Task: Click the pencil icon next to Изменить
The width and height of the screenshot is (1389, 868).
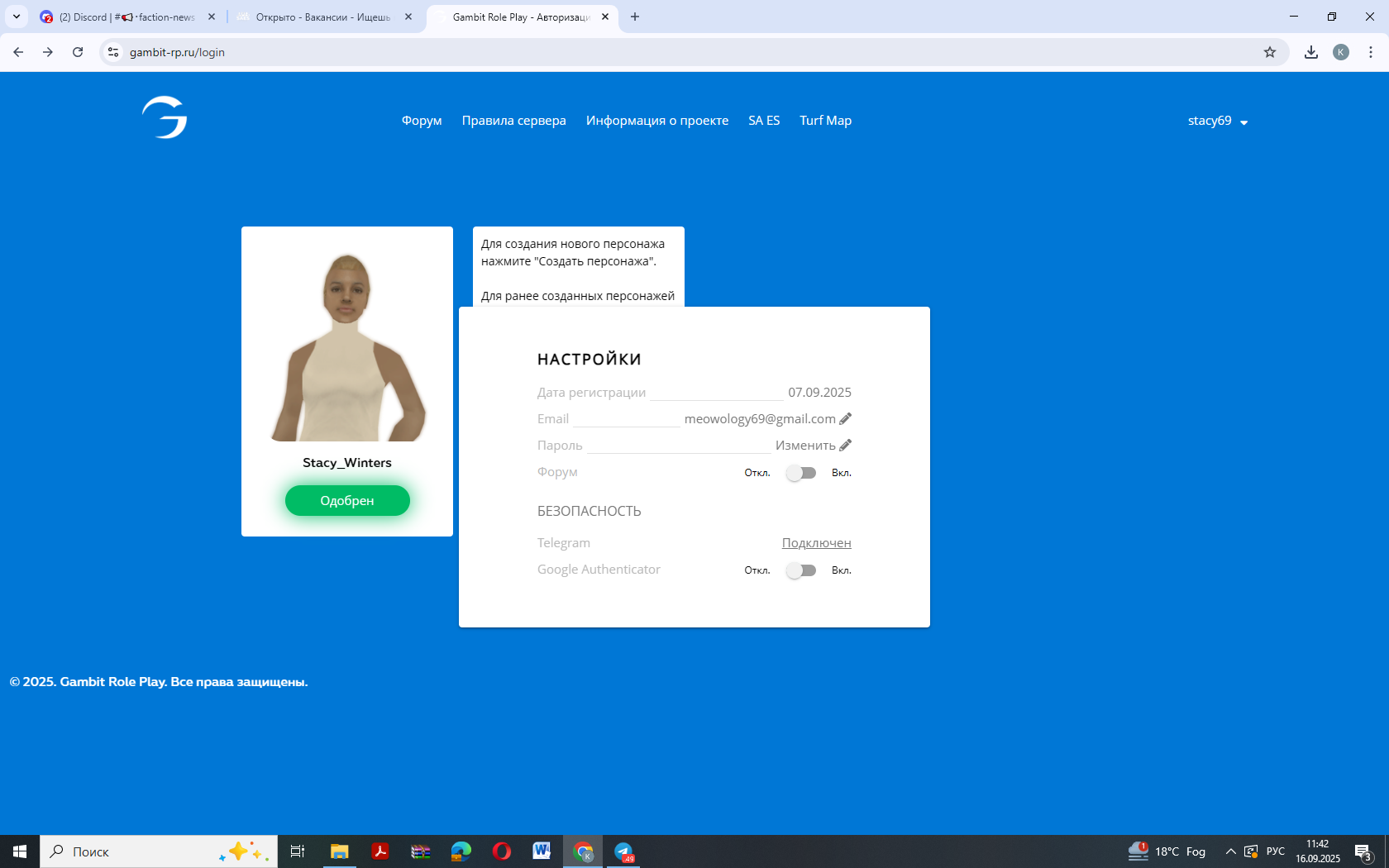Action: 845,445
